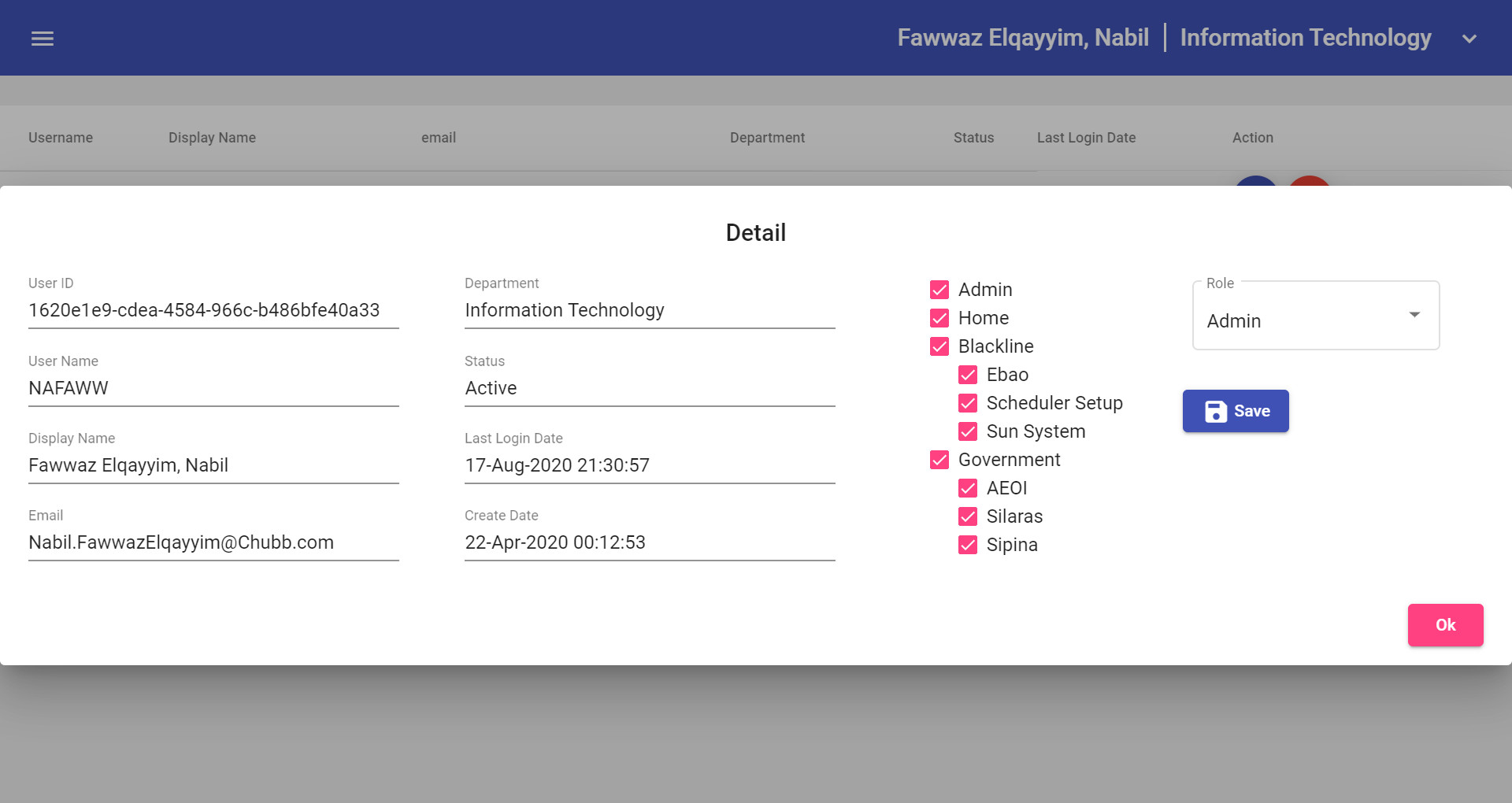Click the blue edit action icon in table
Viewport: 1512px width, 803px height.
[1255, 186]
